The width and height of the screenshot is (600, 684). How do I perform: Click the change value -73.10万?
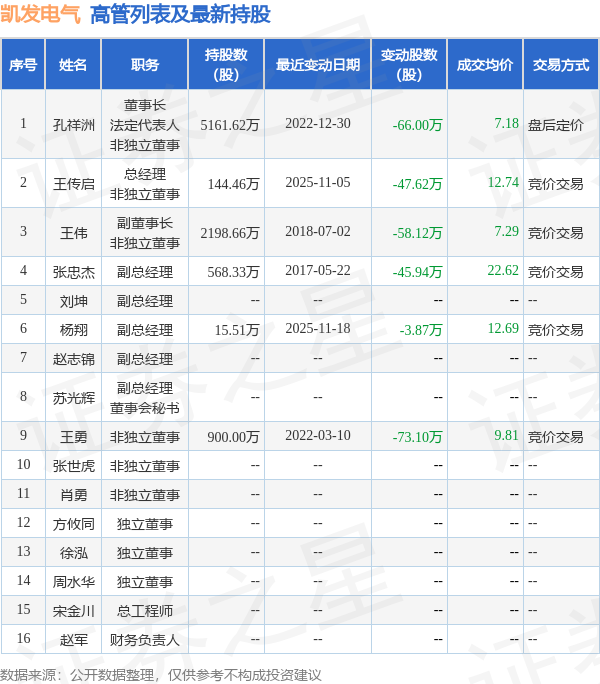(x=417, y=437)
